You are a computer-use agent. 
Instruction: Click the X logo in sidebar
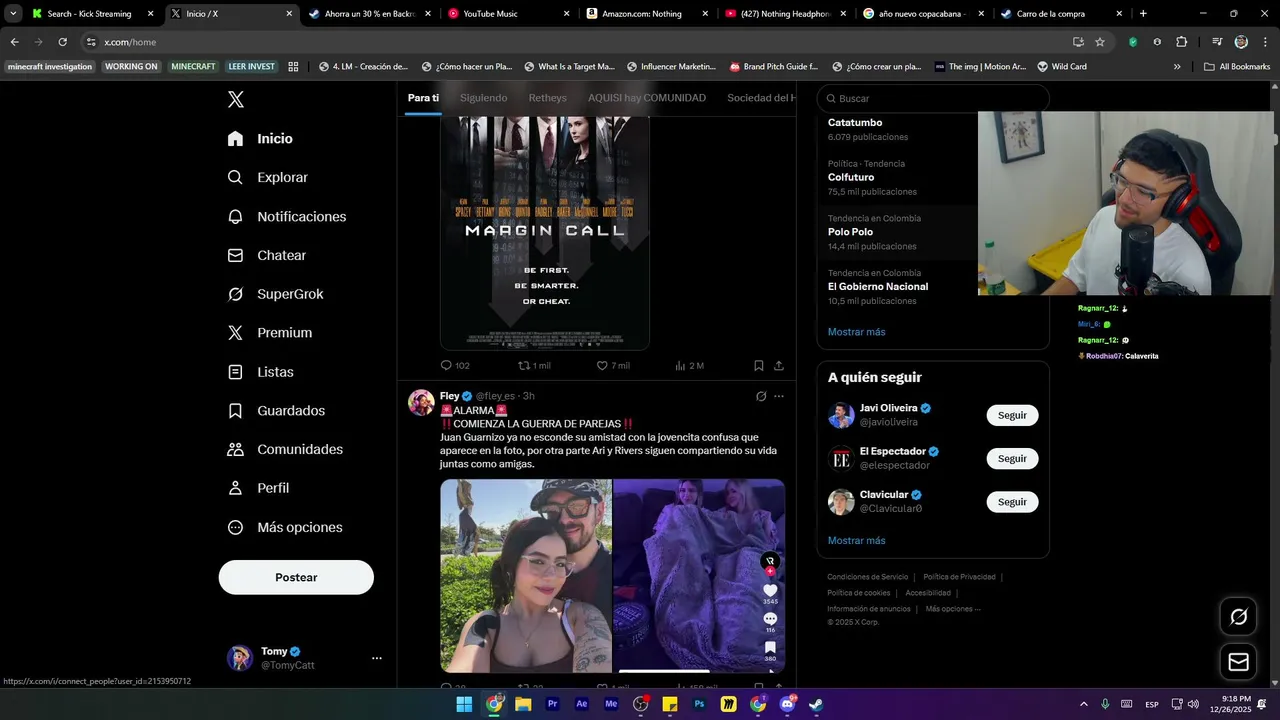click(235, 99)
